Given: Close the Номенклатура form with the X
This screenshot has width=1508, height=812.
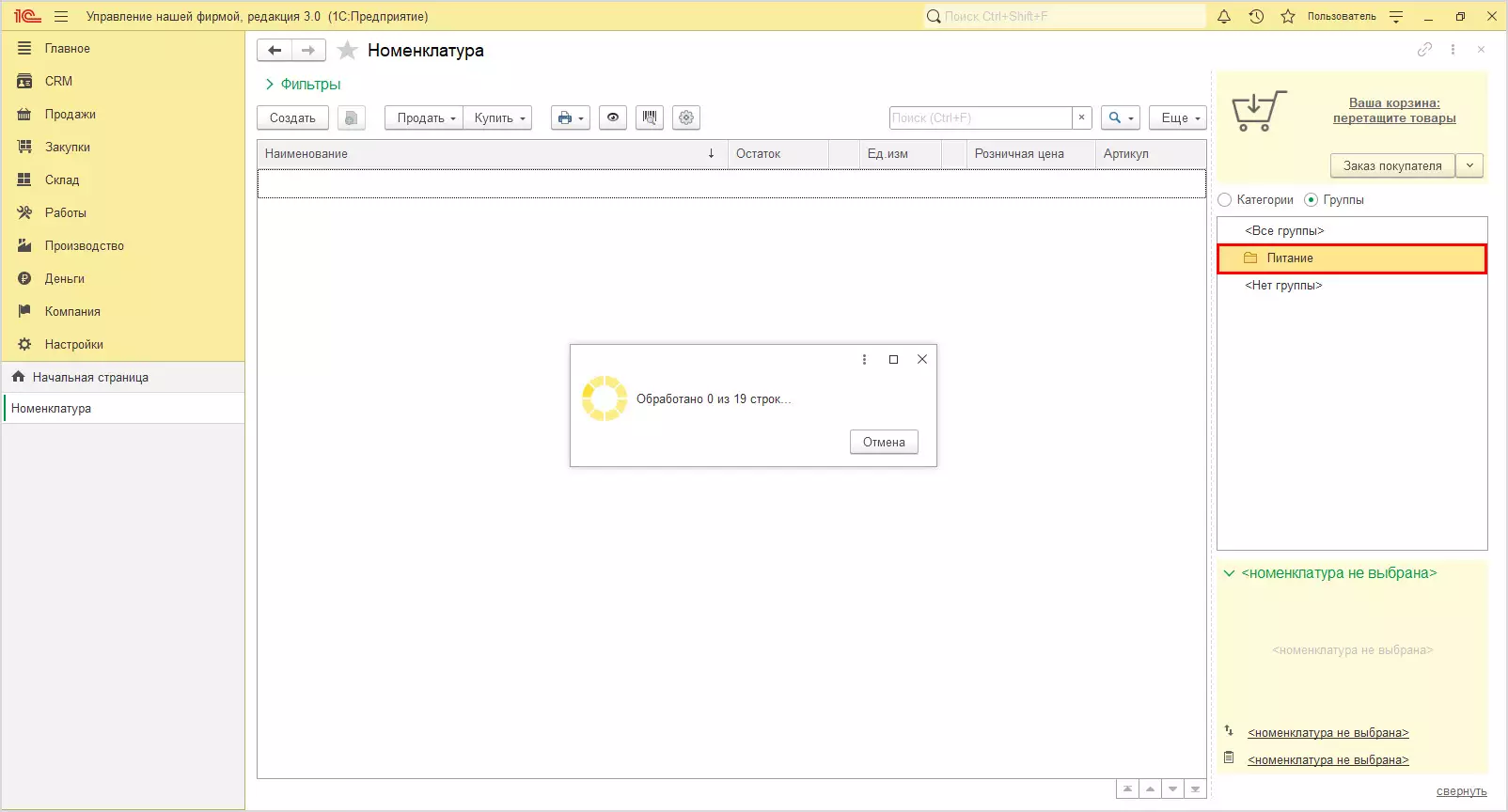Looking at the screenshot, I should (1481, 50).
